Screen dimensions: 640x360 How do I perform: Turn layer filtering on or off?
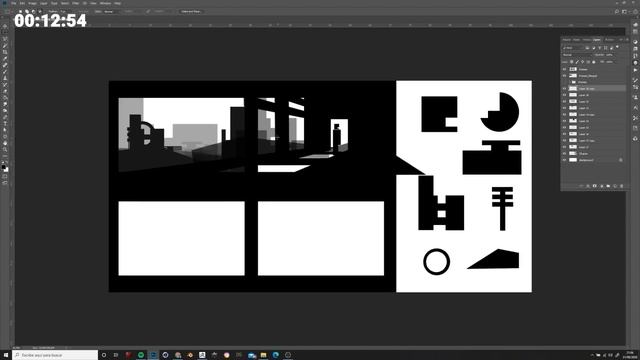pos(618,47)
